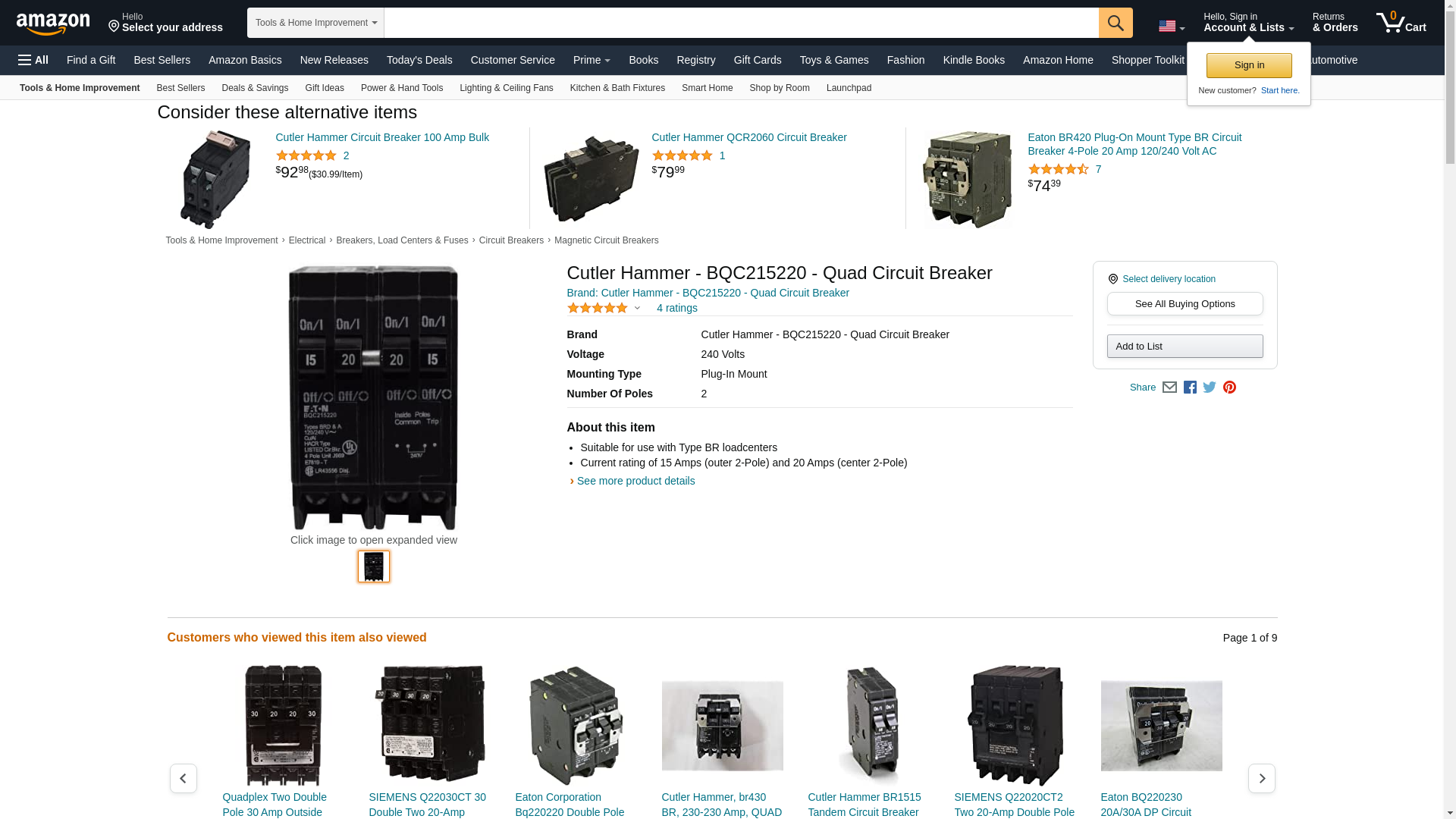Image resolution: width=1456 pixels, height=819 pixels.
Task: Expand the star ratings breakdown popover
Action: [637, 309]
